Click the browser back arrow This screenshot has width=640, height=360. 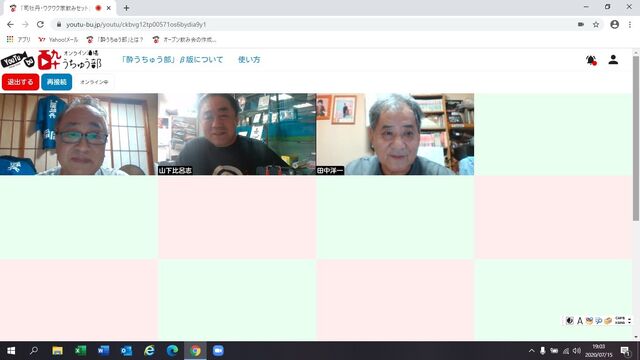[10, 24]
